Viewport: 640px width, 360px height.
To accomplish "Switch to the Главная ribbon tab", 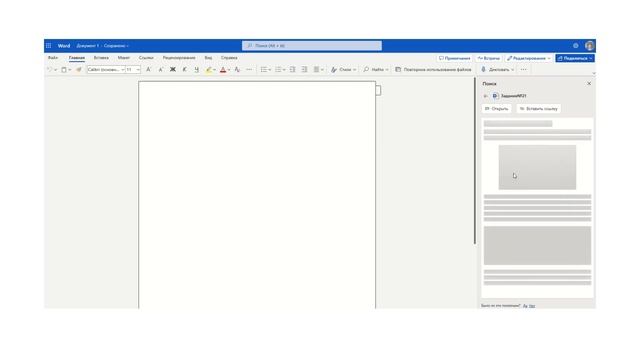I will pos(77,58).
